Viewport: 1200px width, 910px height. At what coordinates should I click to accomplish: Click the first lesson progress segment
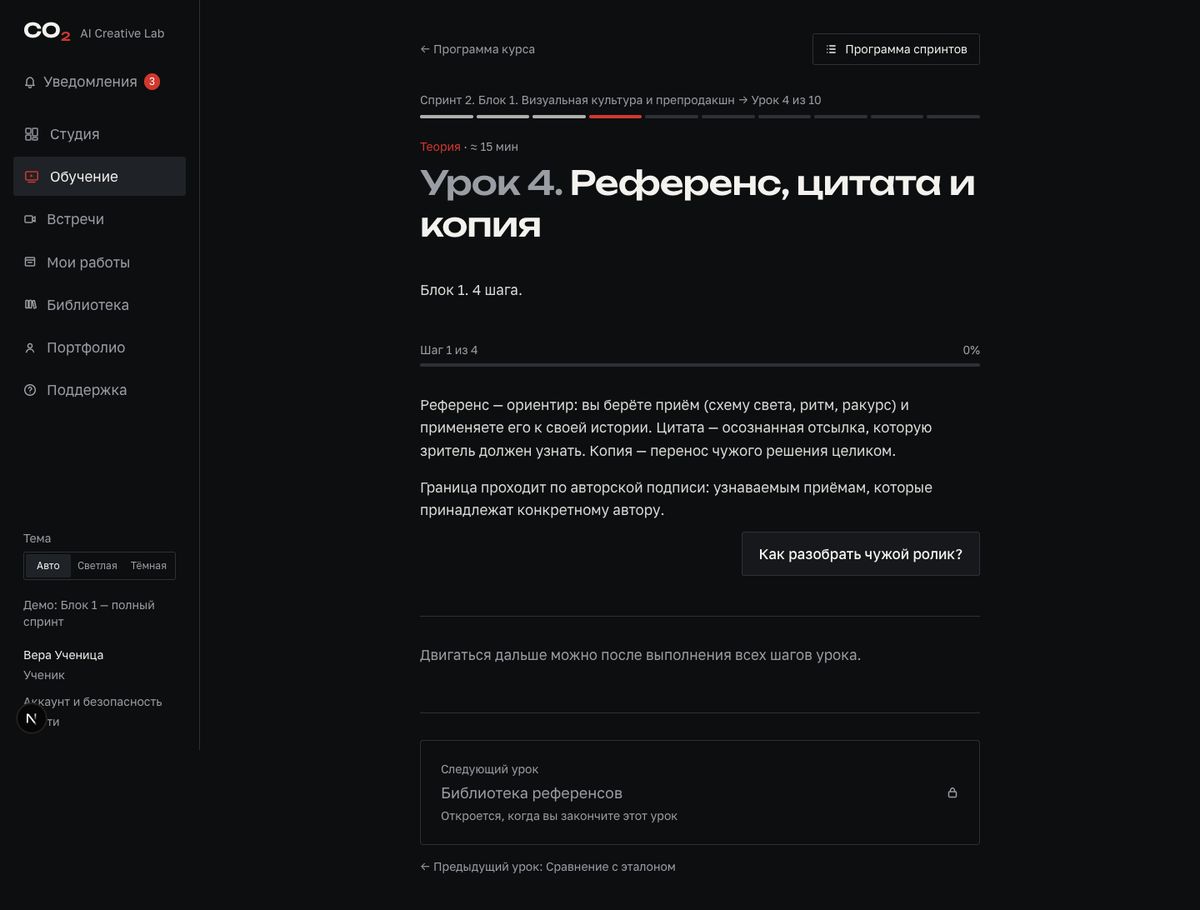pos(446,117)
